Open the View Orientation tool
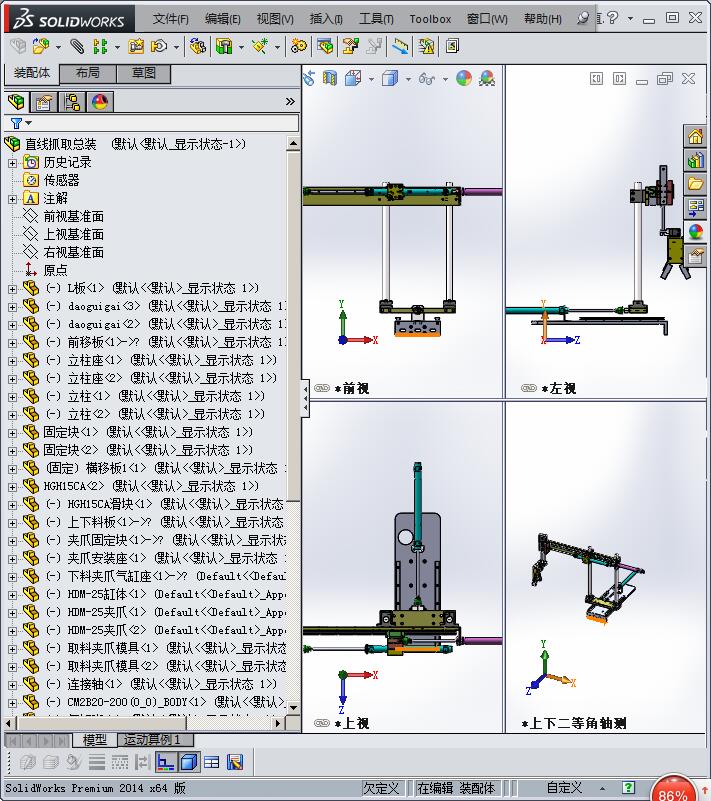Screen dimensions: 711x801 tap(353, 78)
